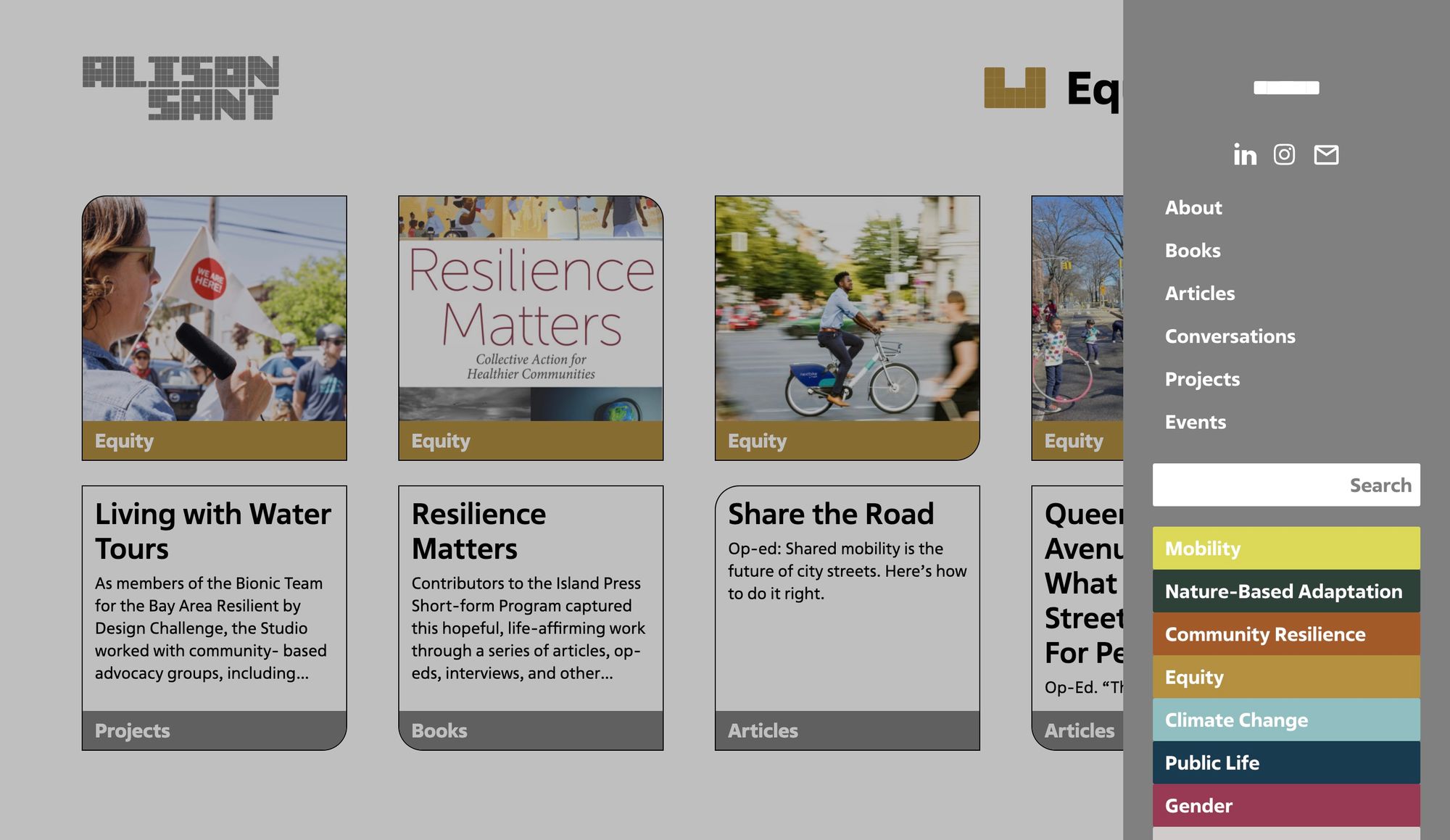The image size is (1450, 840).
Task: Go to the Books menu item
Action: tap(1193, 251)
